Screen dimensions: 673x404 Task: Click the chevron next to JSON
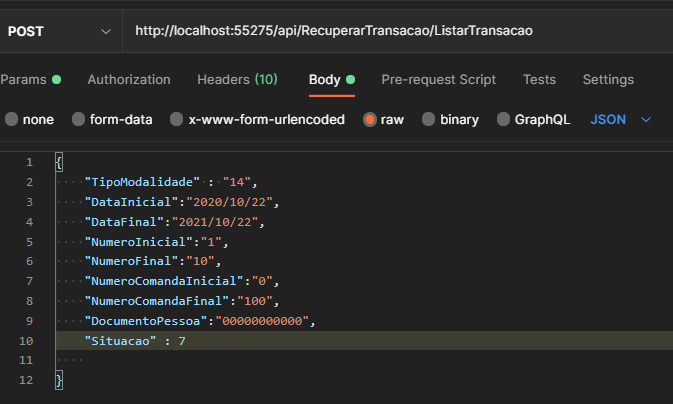click(x=645, y=119)
